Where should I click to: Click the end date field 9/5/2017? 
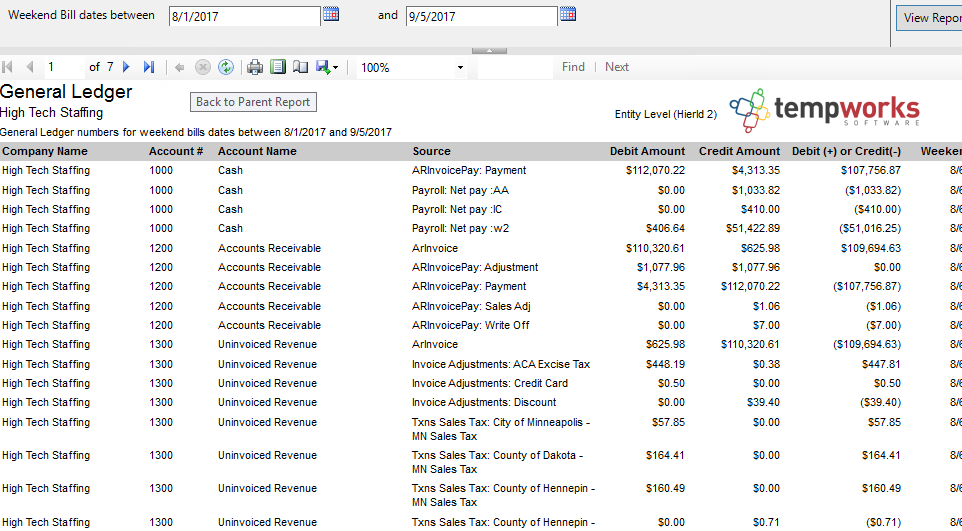tap(482, 17)
